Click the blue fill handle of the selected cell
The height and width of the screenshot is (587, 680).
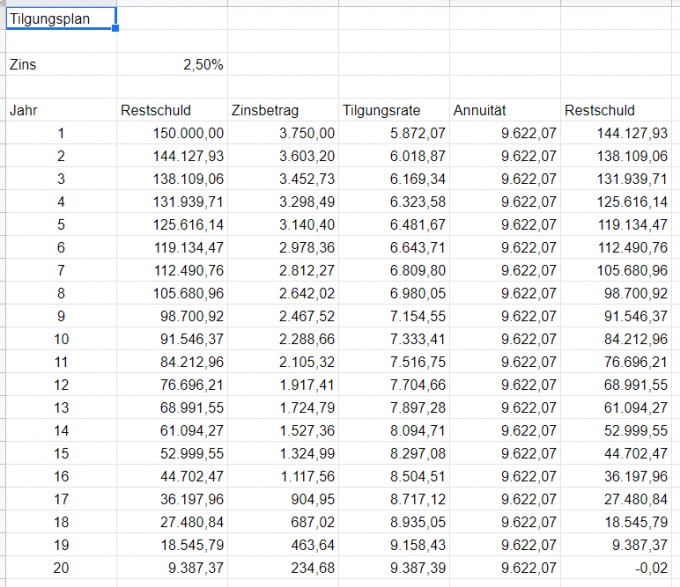(115, 28)
